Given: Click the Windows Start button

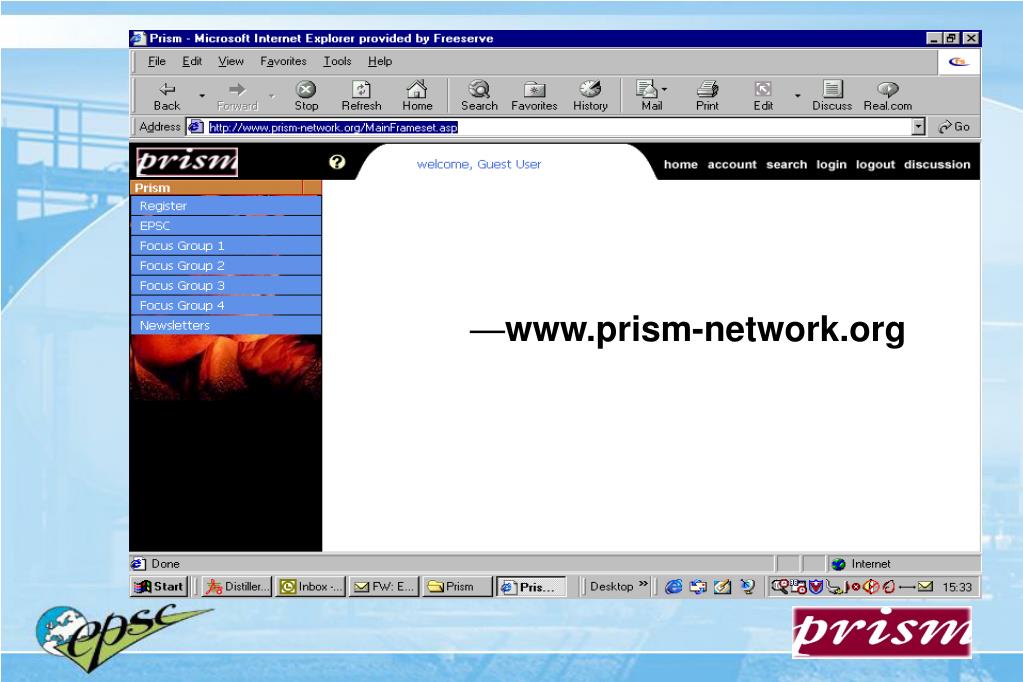Looking at the screenshot, I should [x=159, y=587].
